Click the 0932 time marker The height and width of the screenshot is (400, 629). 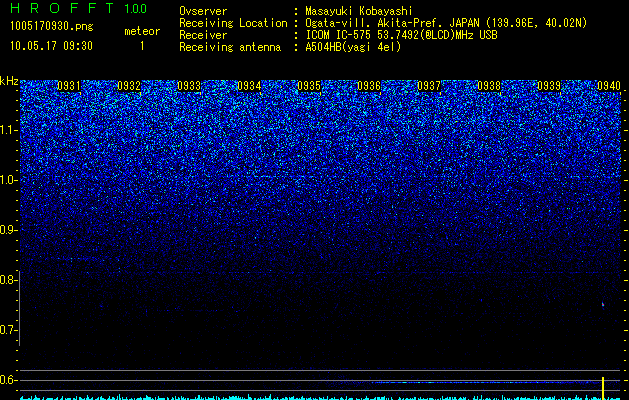129,86
